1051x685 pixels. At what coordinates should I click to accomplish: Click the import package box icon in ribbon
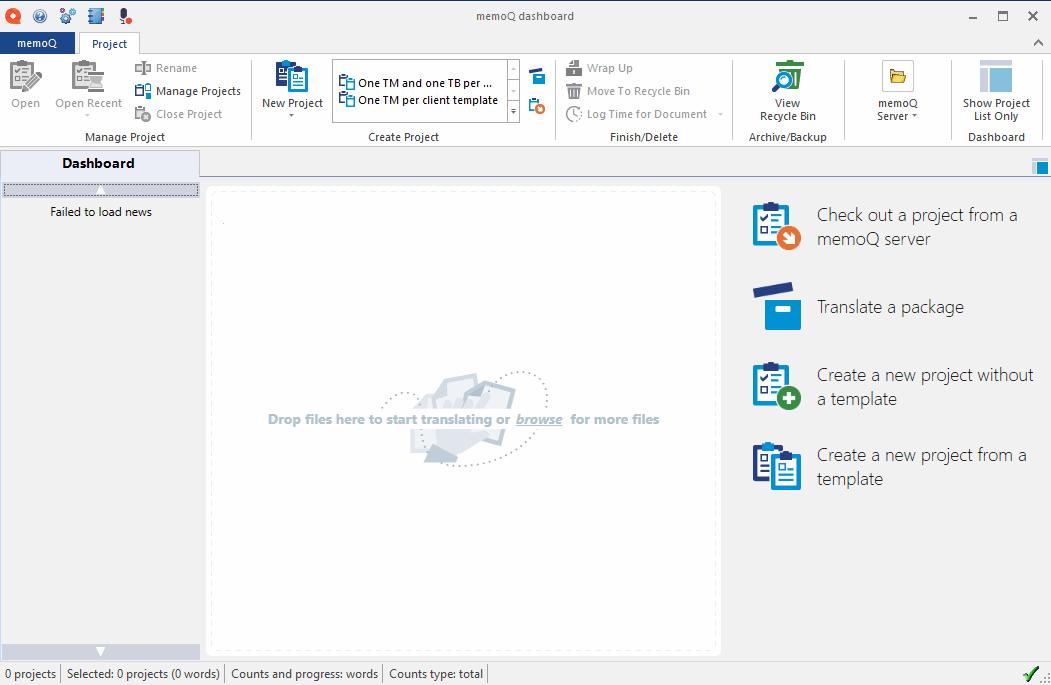pyautogui.click(x=537, y=75)
